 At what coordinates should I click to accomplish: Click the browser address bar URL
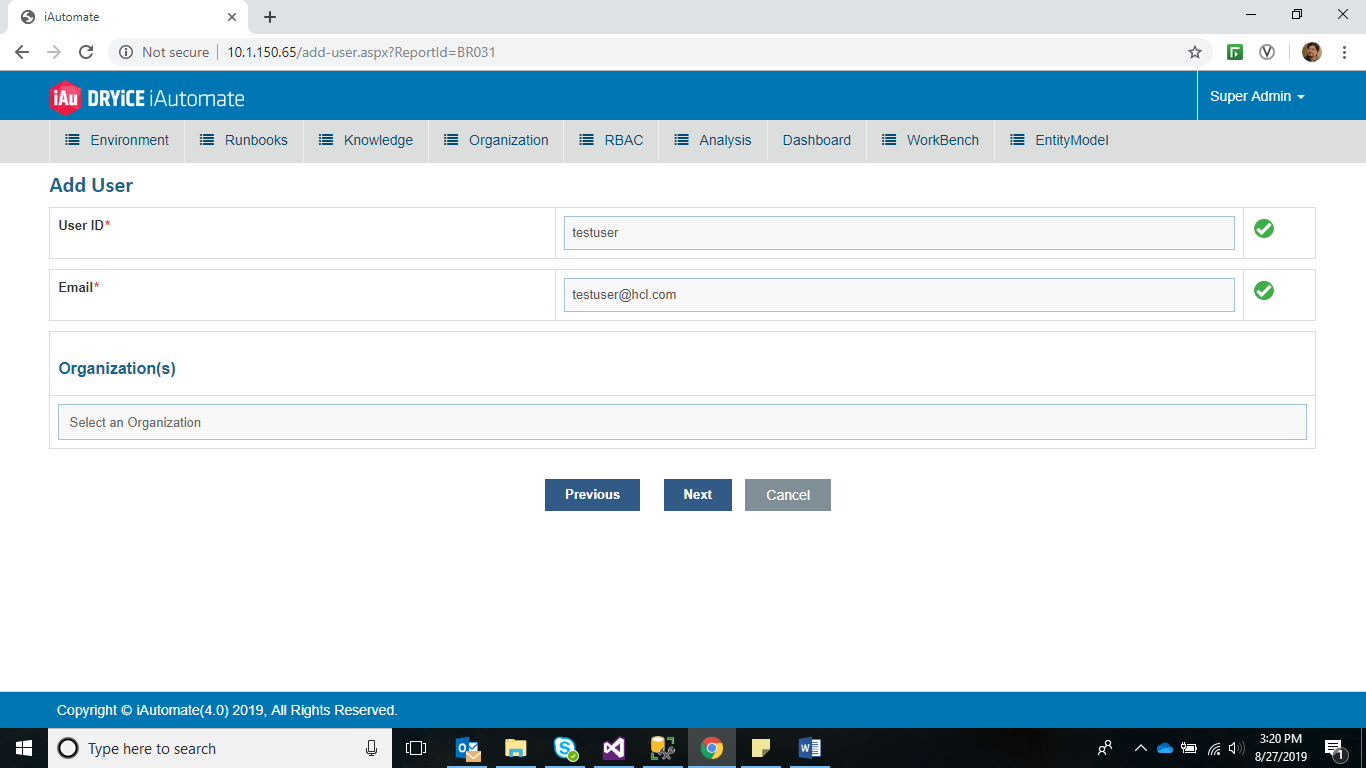(361, 52)
